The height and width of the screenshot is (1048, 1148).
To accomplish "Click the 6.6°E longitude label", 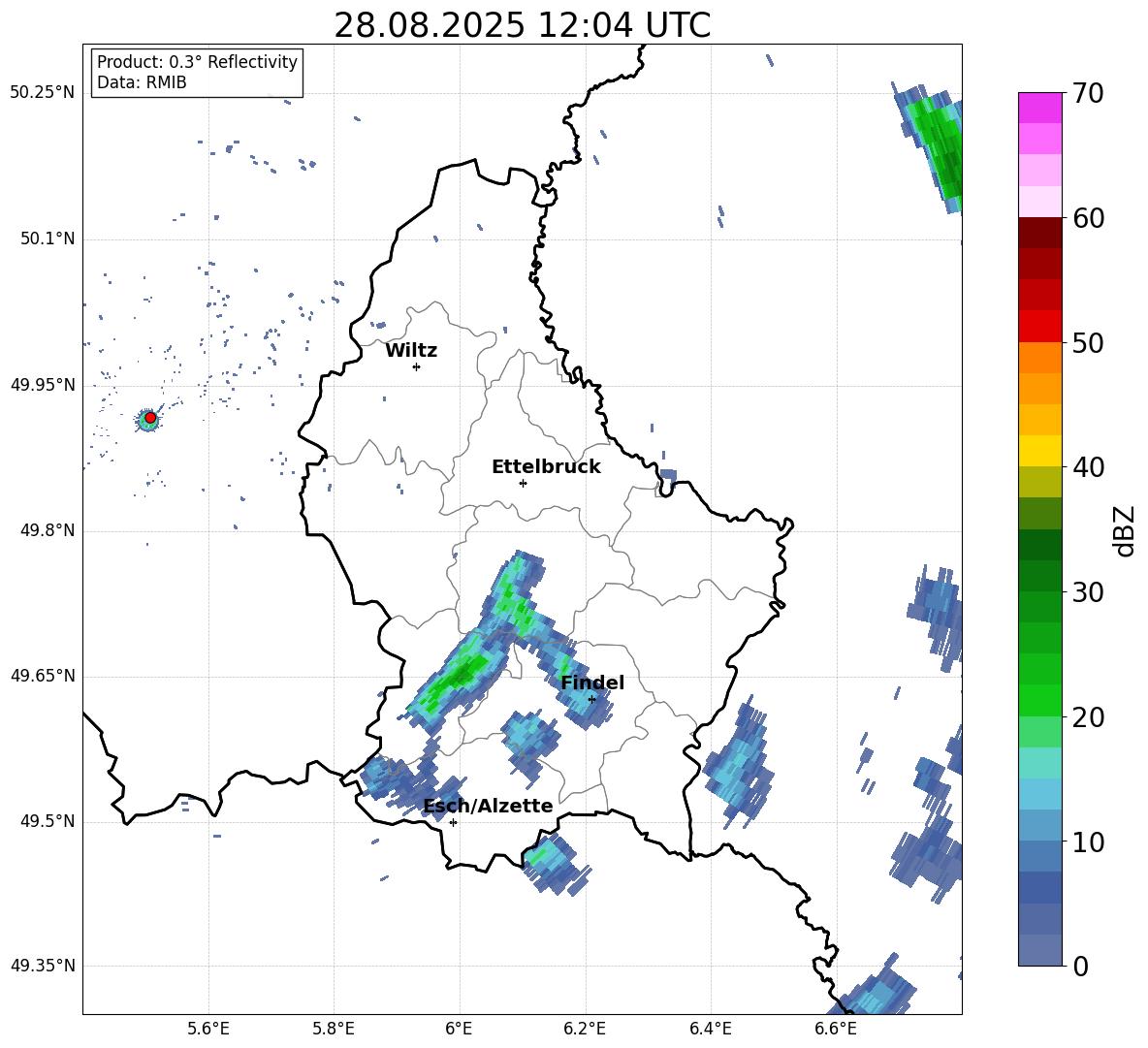I will click(836, 1029).
